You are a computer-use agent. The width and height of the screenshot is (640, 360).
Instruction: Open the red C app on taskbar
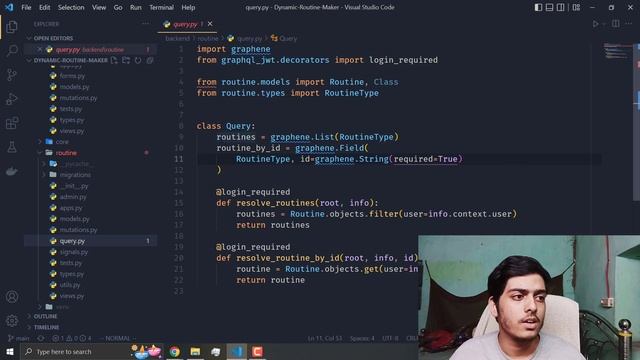(x=257, y=351)
